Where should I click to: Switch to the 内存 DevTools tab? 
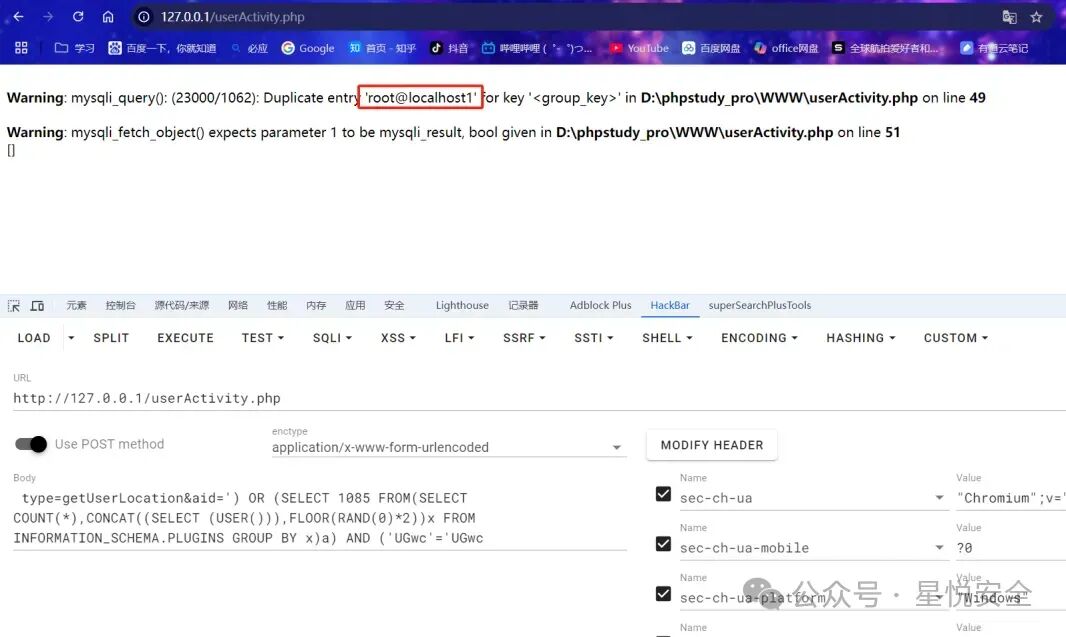coord(316,305)
